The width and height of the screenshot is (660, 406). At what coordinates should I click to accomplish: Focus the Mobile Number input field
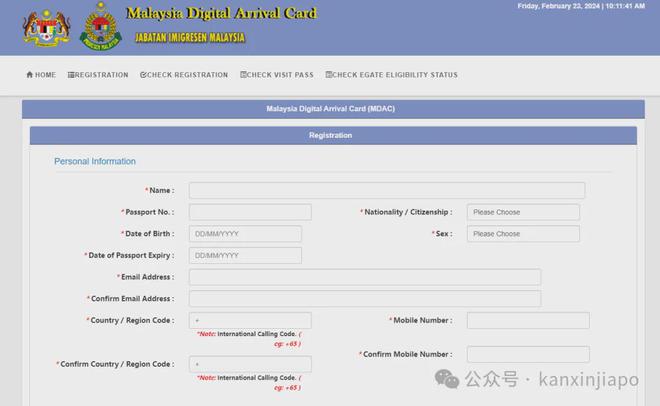pyautogui.click(x=528, y=320)
